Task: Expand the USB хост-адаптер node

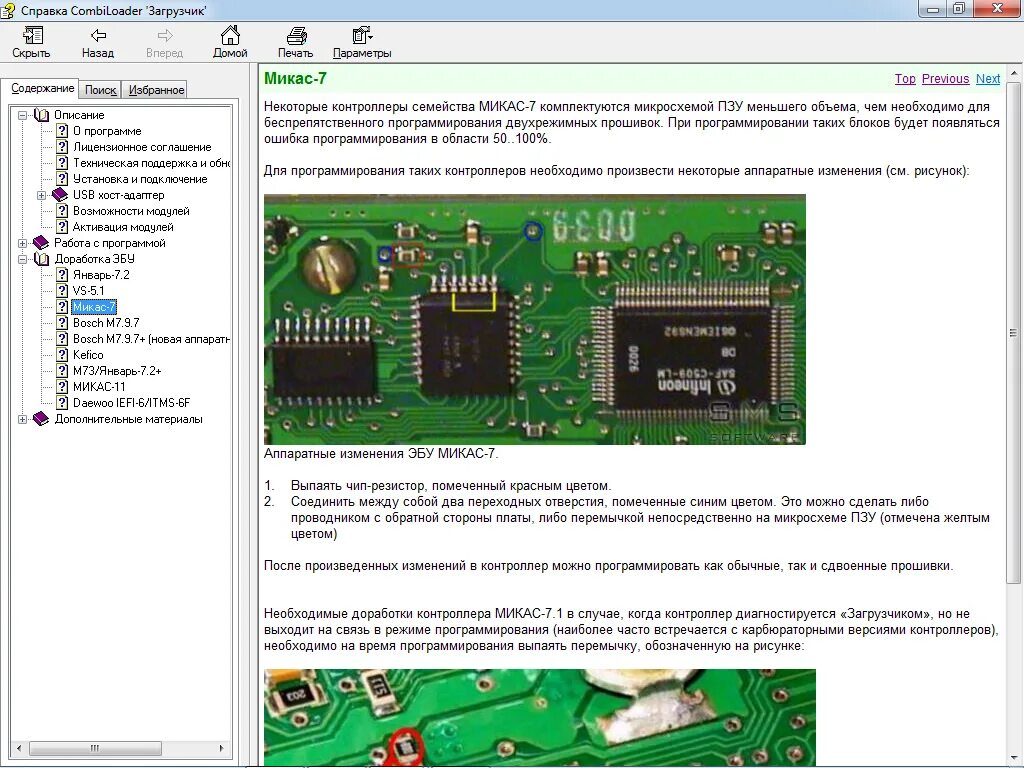Action: coord(41,195)
